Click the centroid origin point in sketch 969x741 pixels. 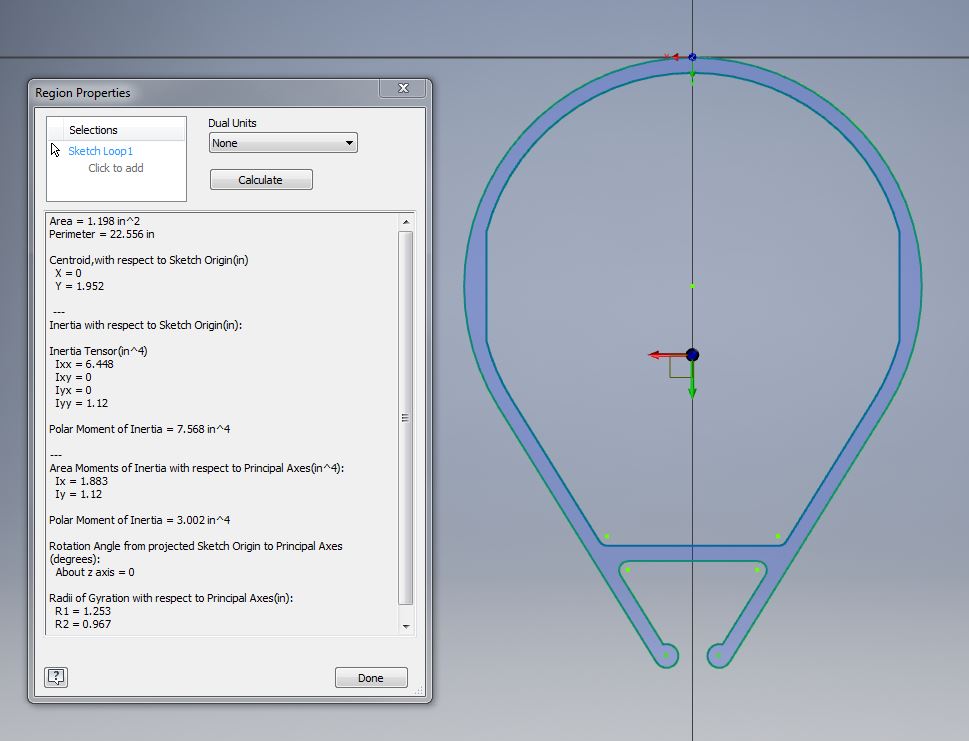click(x=692, y=355)
